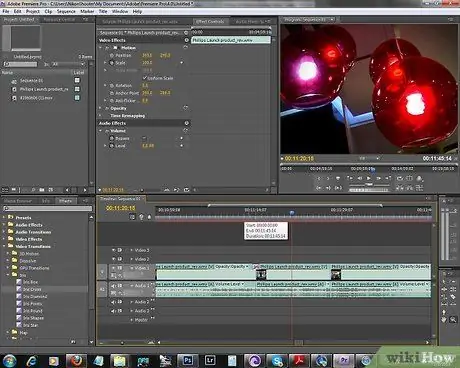
Task: Toggle the Uniform Scale checkbox
Action: (145, 78)
